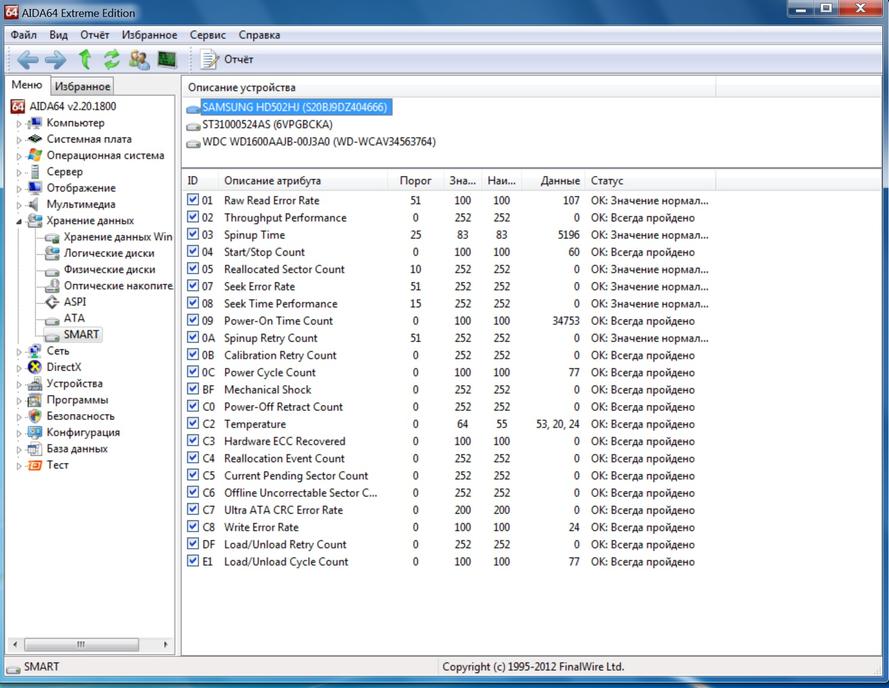889x688 pixels.
Task: Click the sidebar horizontal scrollbar thumb
Action: coord(82,644)
